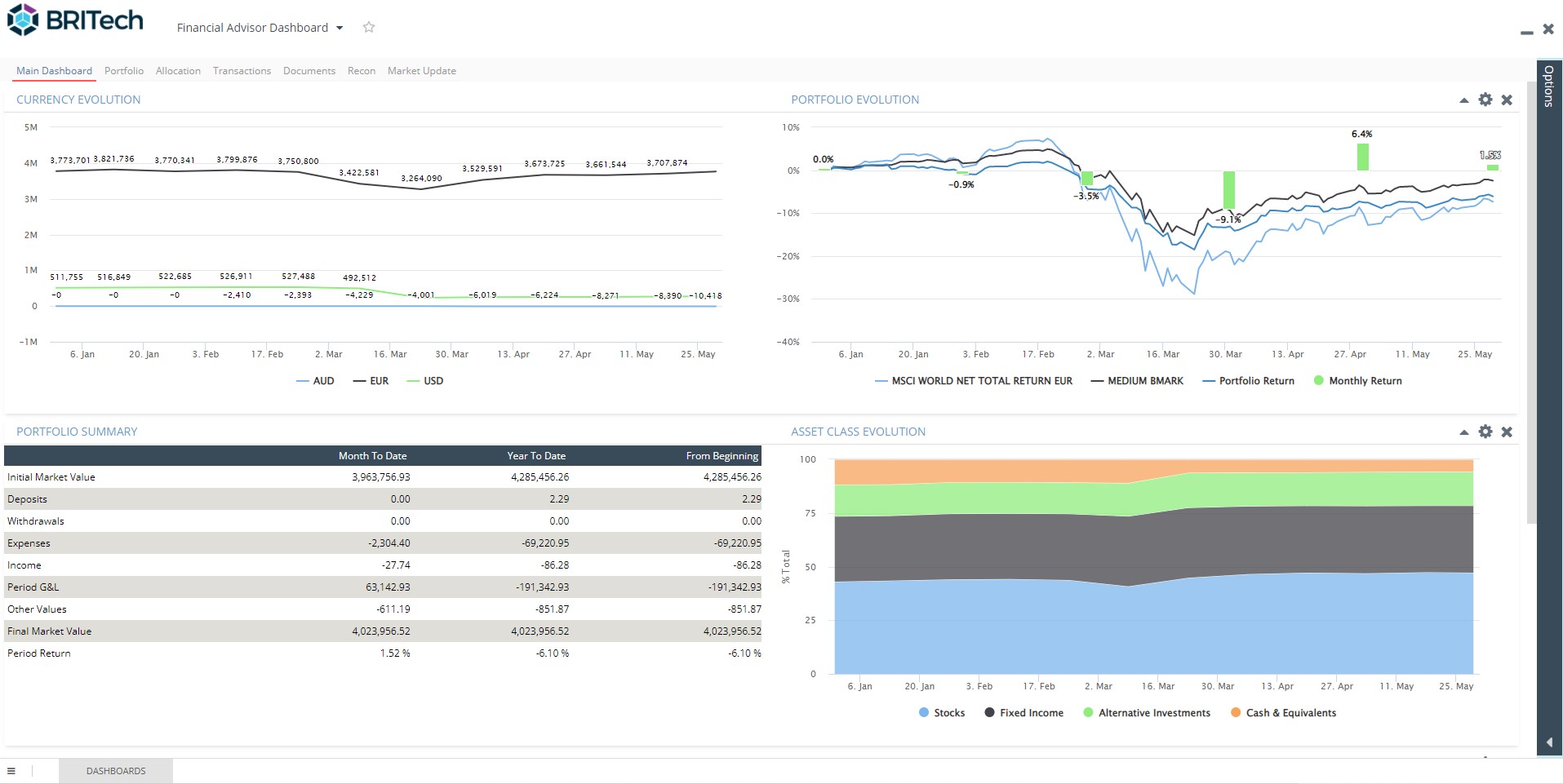Toggle Monthly Return legend series
This screenshot has width=1563, height=784.
[1358, 381]
